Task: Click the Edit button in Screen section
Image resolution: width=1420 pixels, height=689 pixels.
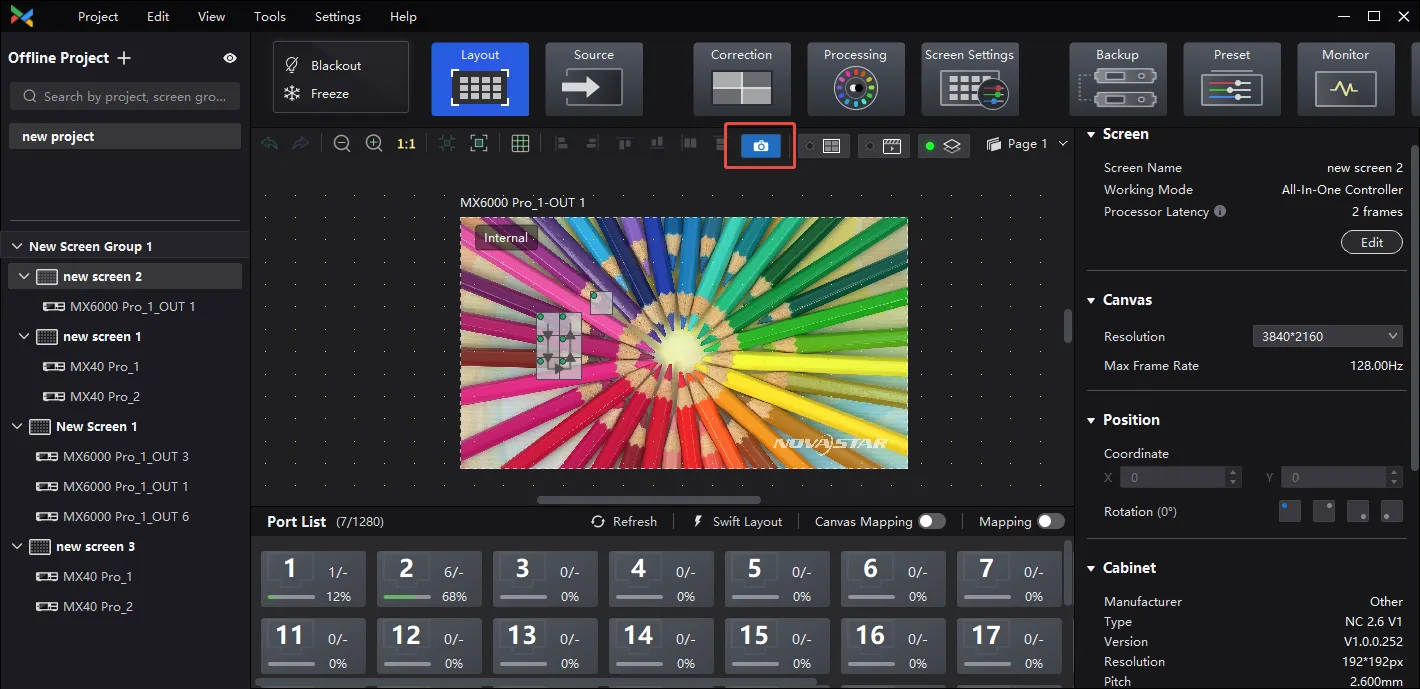Action: coord(1372,242)
